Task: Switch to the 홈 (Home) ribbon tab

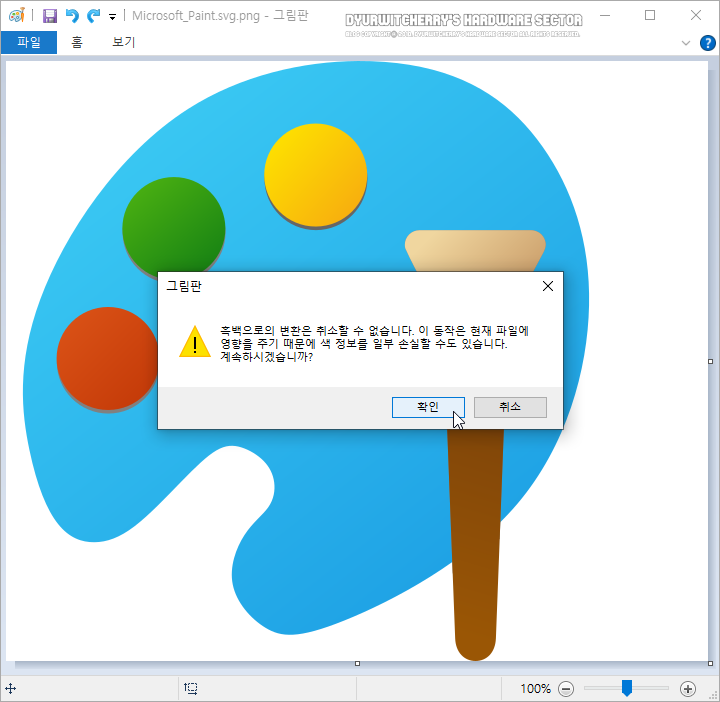Action: [77, 42]
